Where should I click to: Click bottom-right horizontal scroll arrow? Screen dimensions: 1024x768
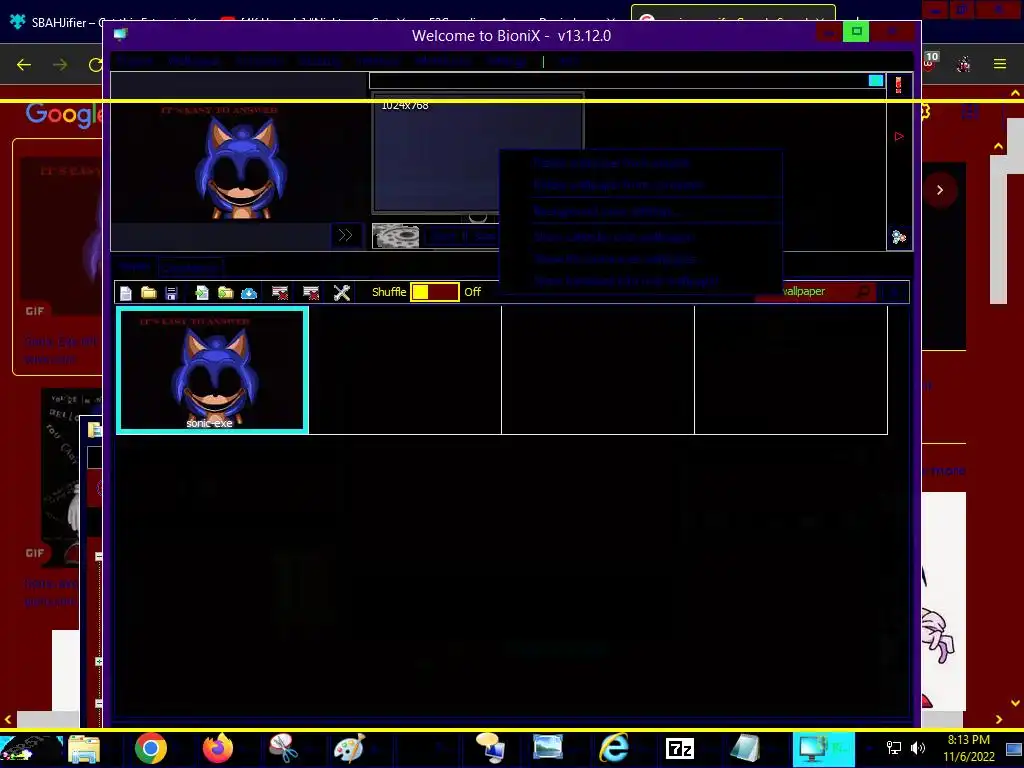[x=999, y=719]
